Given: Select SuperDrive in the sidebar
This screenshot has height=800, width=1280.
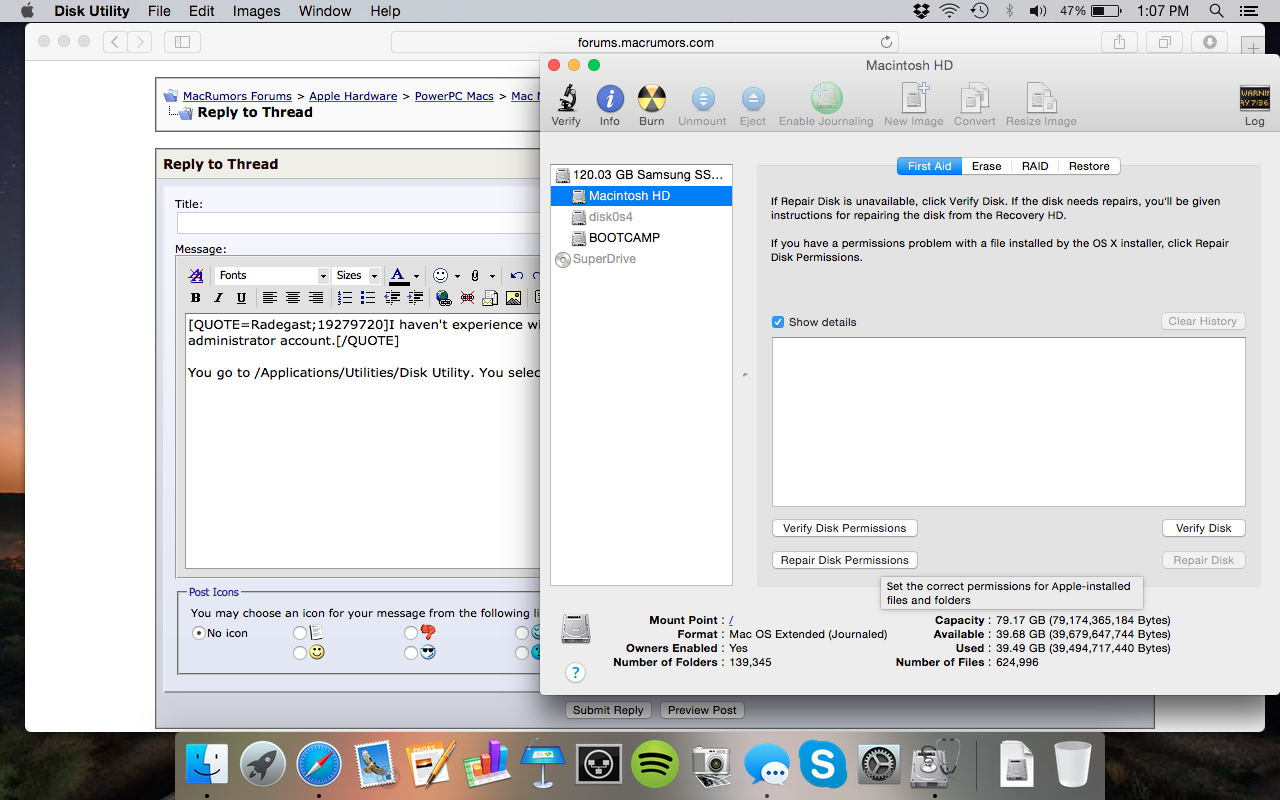Looking at the screenshot, I should pyautogui.click(x=641, y=259).
